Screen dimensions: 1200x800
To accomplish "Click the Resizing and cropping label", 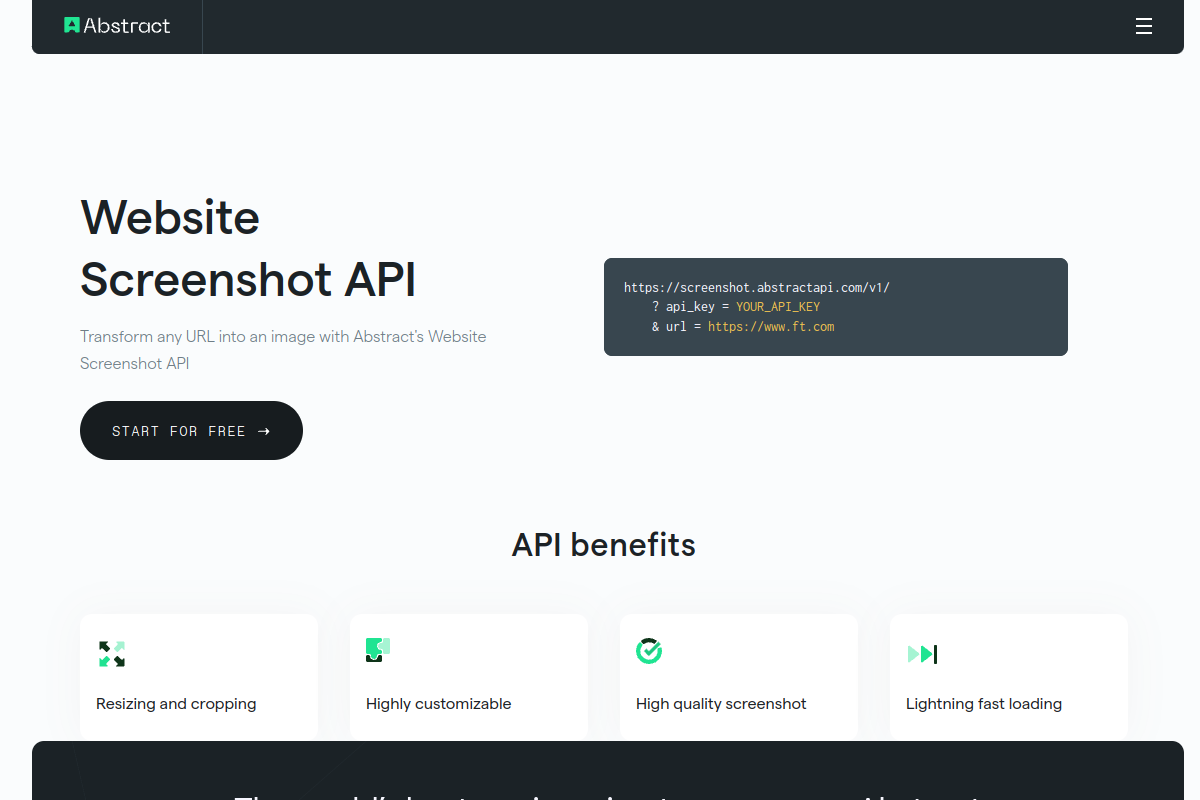I will [x=176, y=704].
